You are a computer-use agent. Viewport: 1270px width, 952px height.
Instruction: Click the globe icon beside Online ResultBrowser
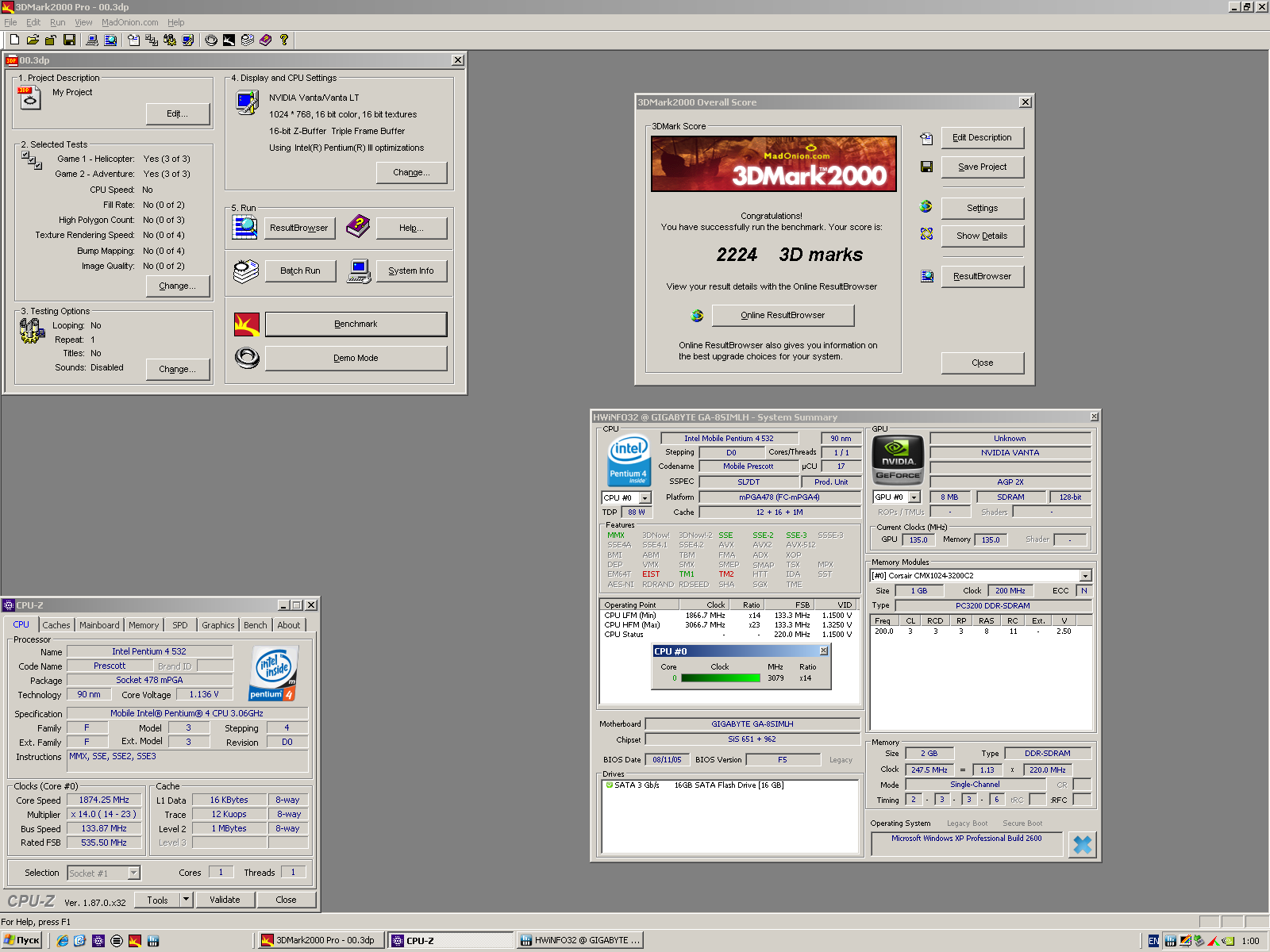(697, 316)
